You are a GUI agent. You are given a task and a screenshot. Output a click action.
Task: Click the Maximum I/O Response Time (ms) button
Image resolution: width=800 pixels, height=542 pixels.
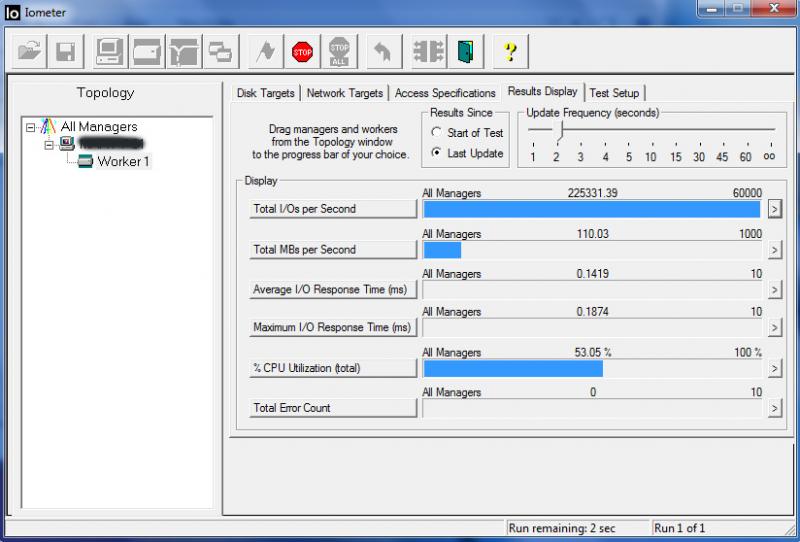pyautogui.click(x=333, y=327)
